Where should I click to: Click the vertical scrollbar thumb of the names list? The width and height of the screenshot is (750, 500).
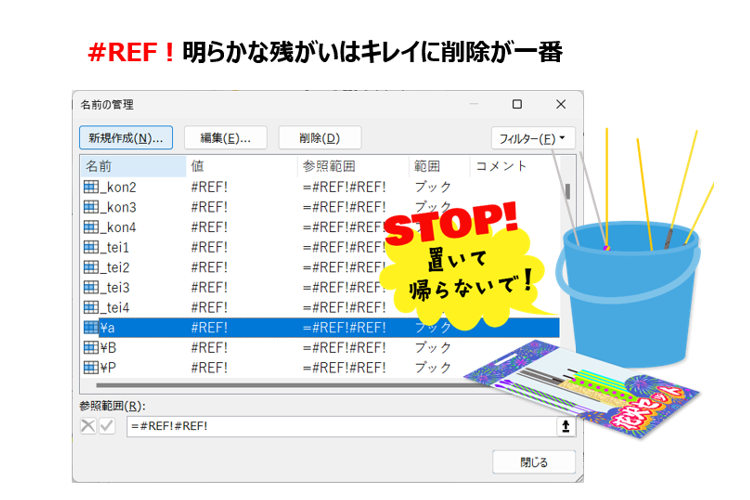click(568, 191)
